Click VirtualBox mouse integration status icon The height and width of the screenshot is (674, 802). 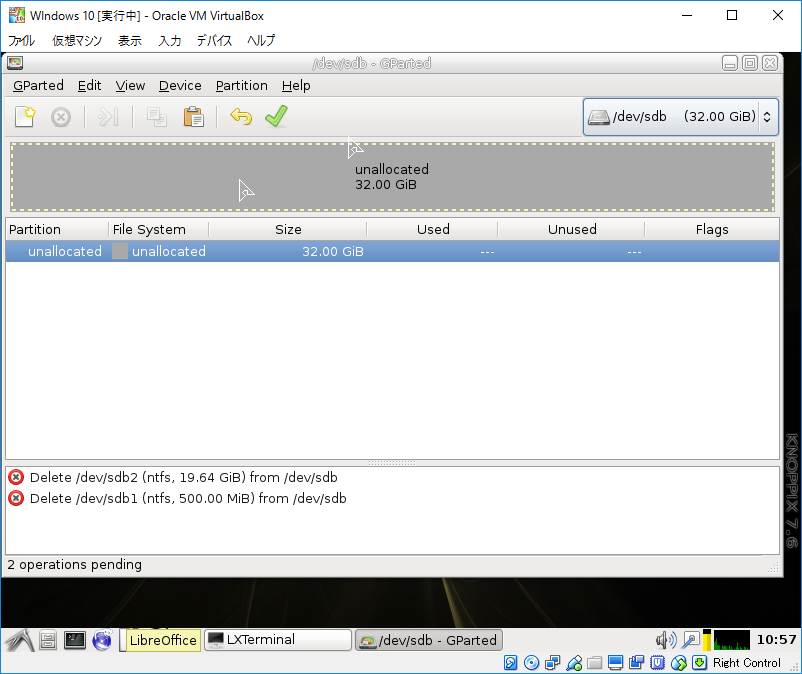[678, 663]
